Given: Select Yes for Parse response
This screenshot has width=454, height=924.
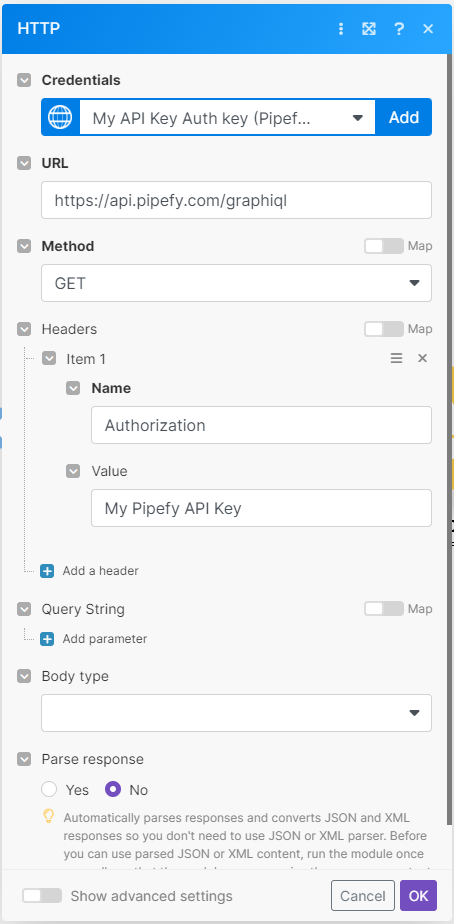Looking at the screenshot, I should 49,790.
